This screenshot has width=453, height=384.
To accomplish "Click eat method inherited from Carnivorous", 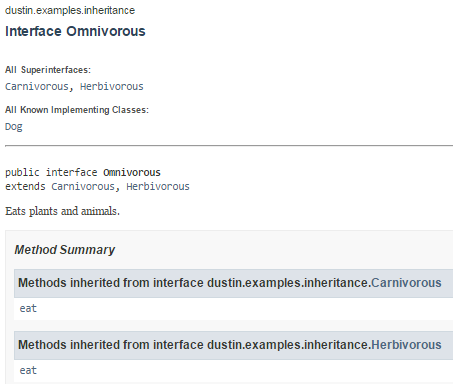I will pos(28,309).
